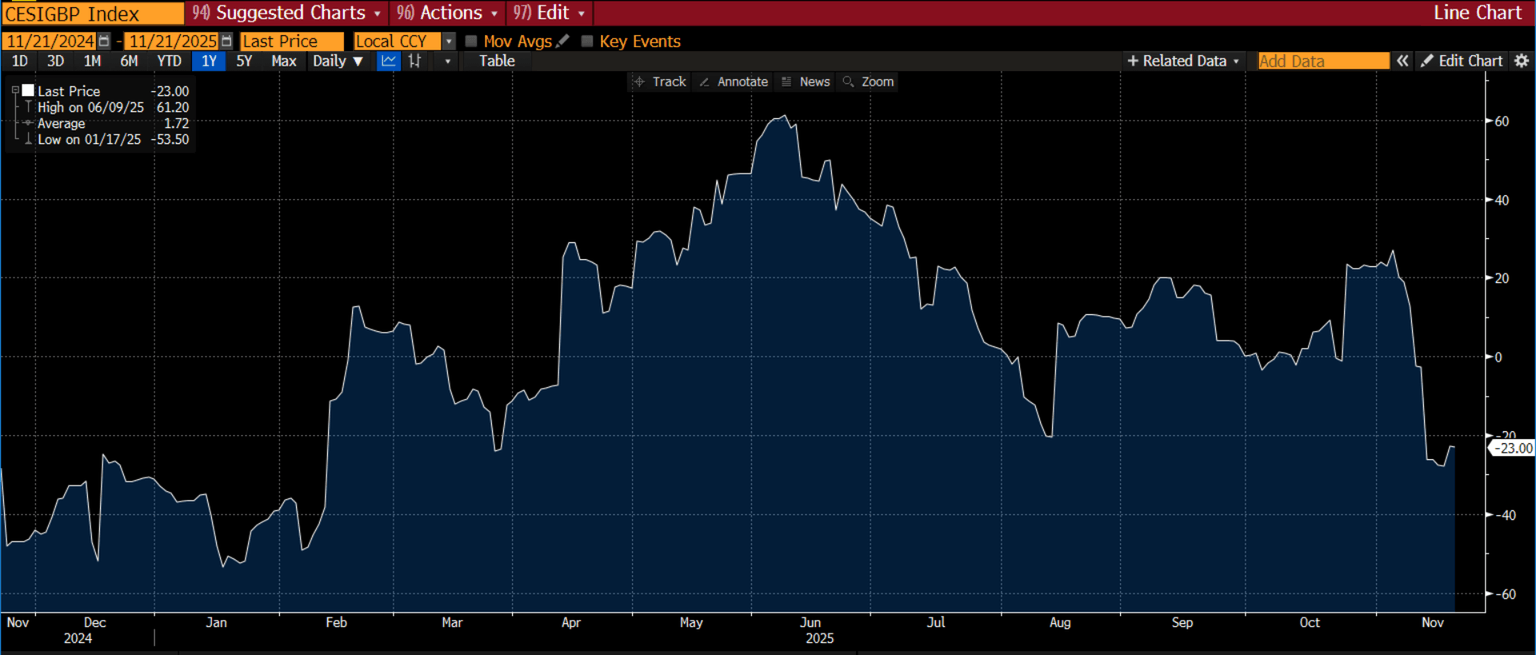Image resolution: width=1536 pixels, height=655 pixels.
Task: Open the Suggested Charts menu
Action: coord(286,13)
